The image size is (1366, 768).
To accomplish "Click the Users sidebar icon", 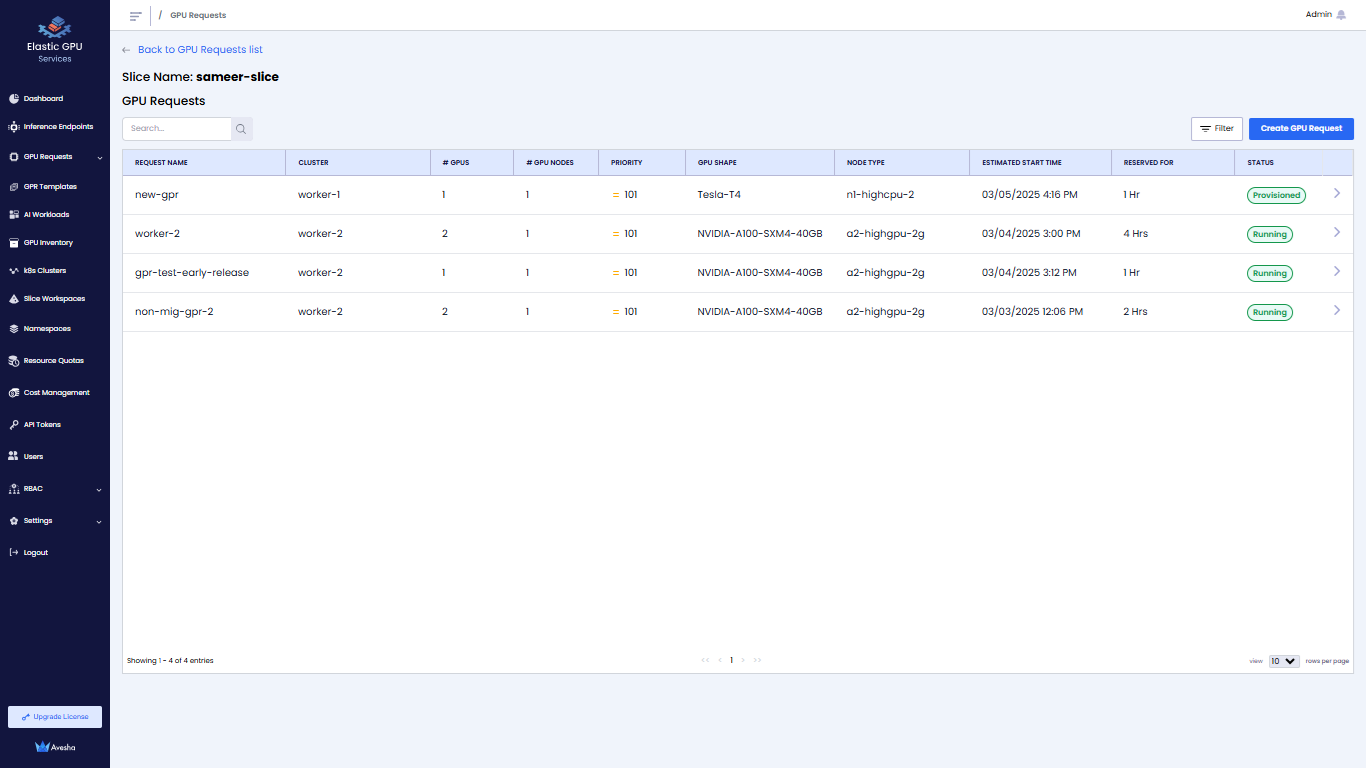I will pyautogui.click(x=14, y=457).
